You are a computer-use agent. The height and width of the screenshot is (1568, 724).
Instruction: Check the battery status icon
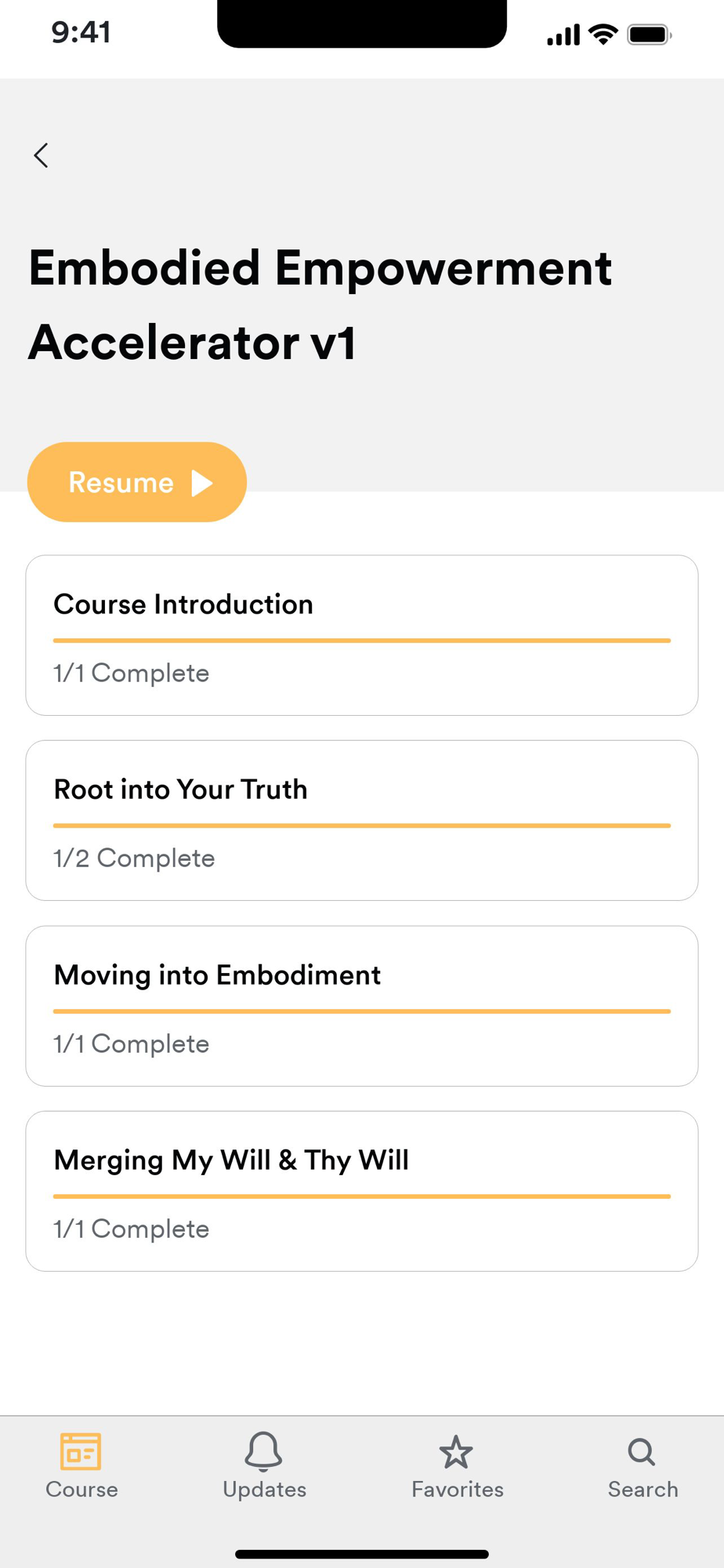click(x=649, y=35)
